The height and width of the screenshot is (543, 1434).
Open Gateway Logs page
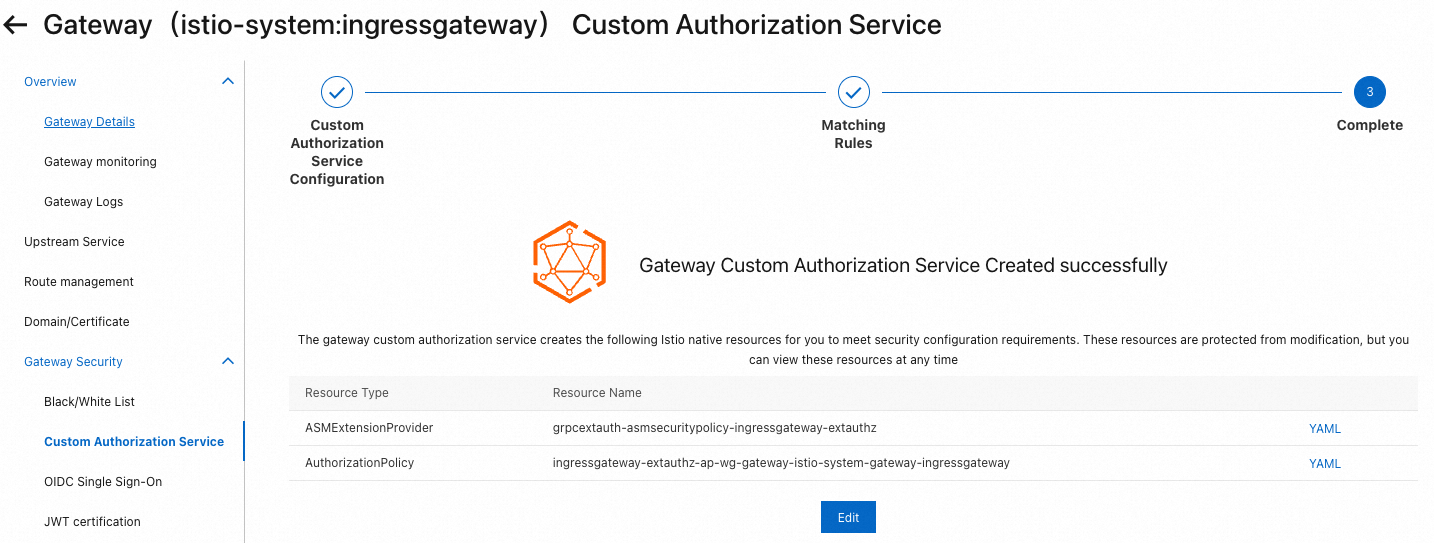point(83,202)
